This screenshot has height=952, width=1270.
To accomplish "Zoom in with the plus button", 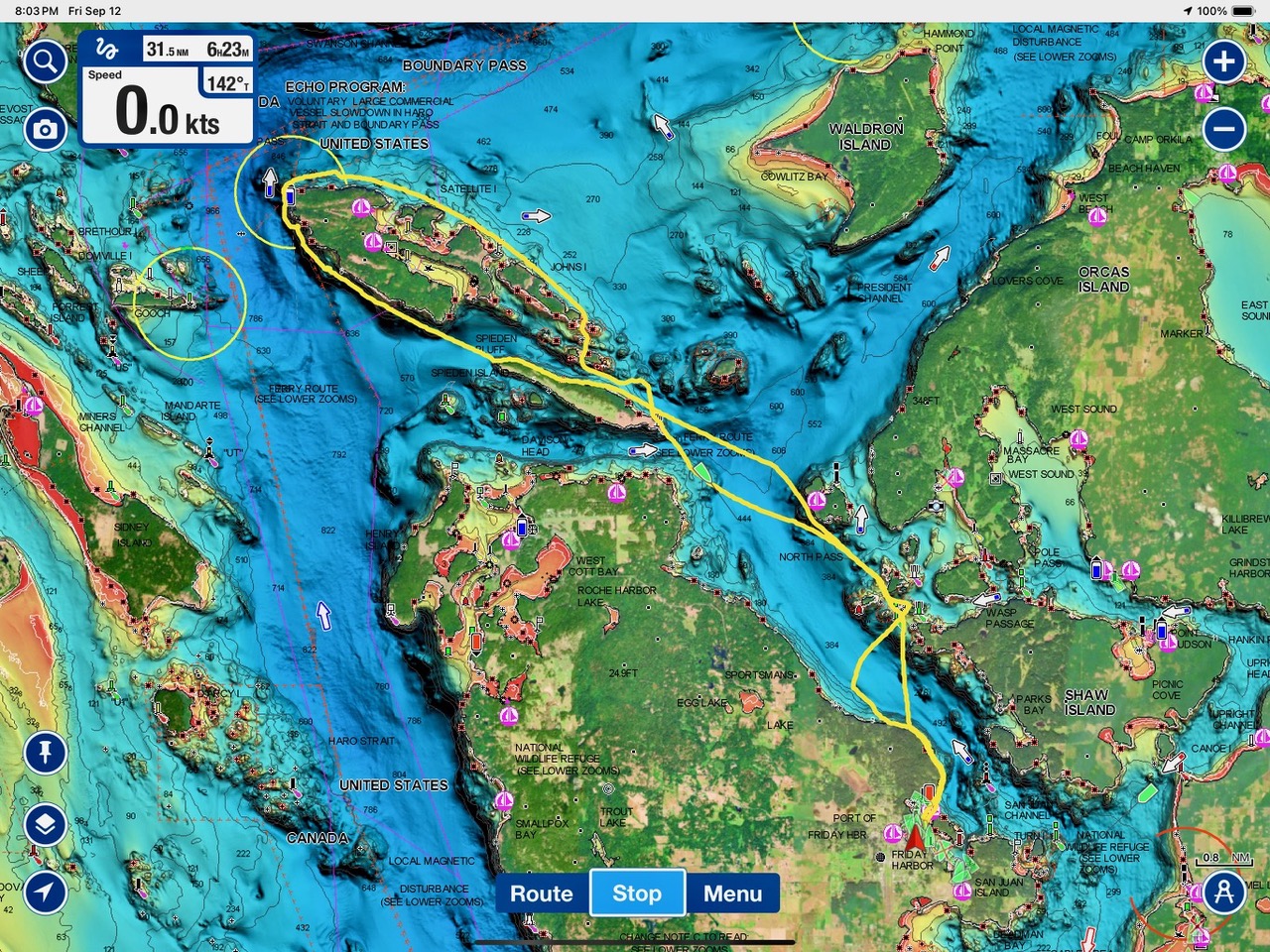I will coord(1224,61).
